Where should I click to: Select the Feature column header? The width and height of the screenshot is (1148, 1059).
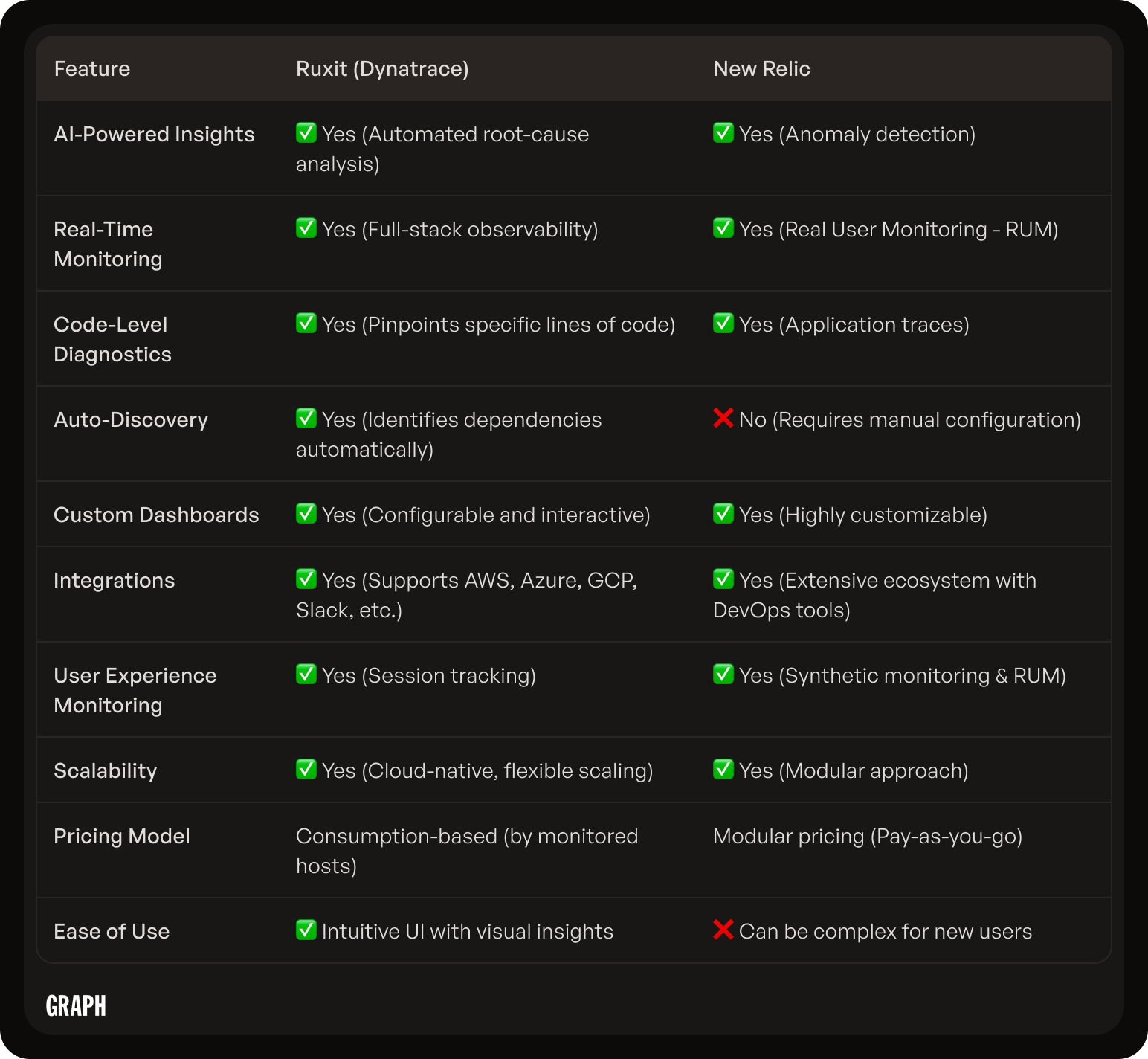[92, 69]
